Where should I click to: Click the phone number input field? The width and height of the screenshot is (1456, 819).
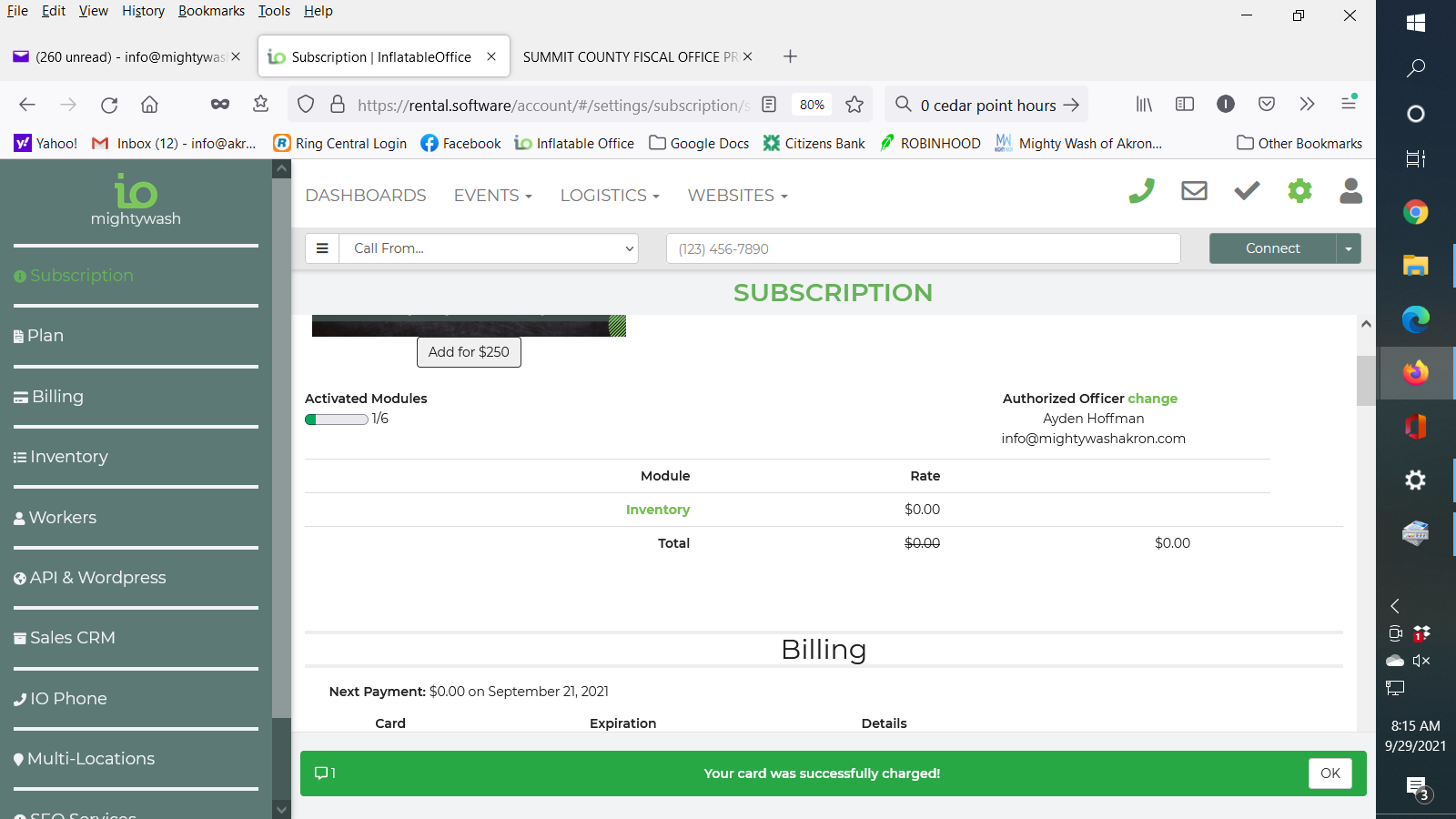[x=923, y=248]
